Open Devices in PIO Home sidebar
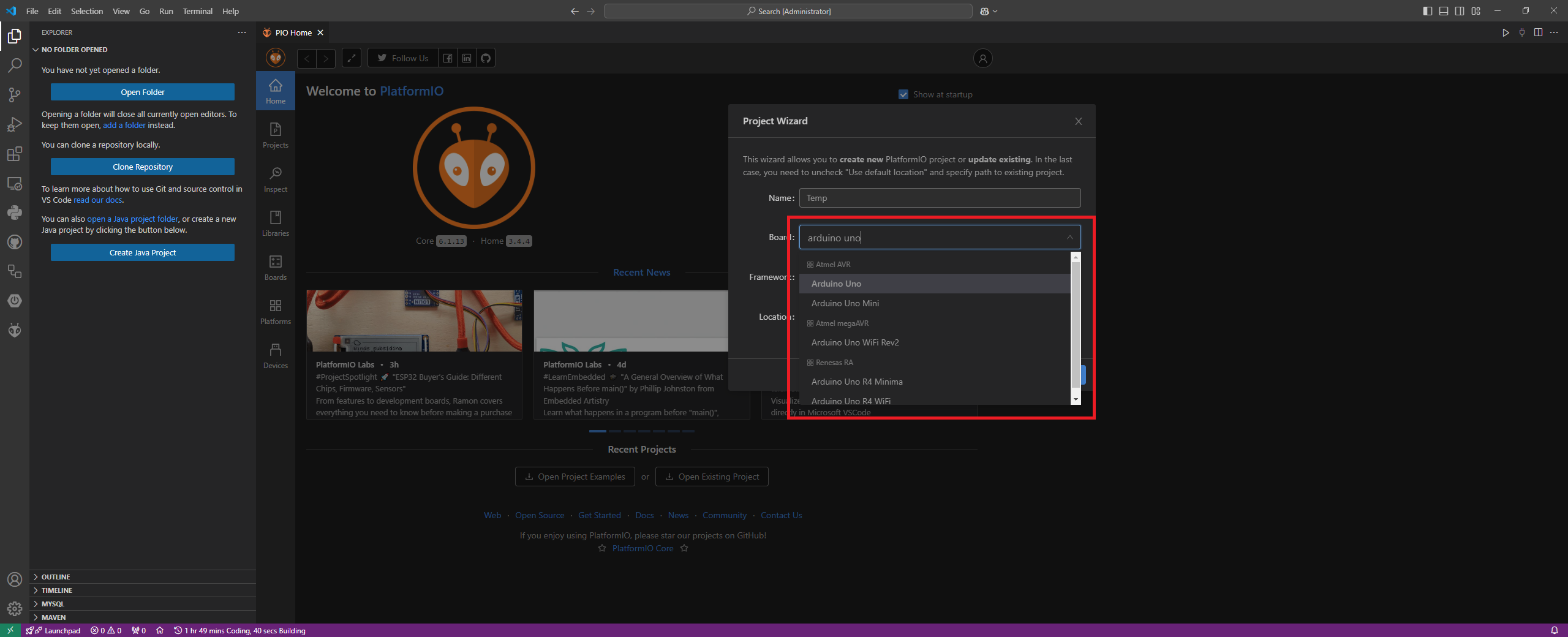The image size is (1568, 637). (276, 355)
